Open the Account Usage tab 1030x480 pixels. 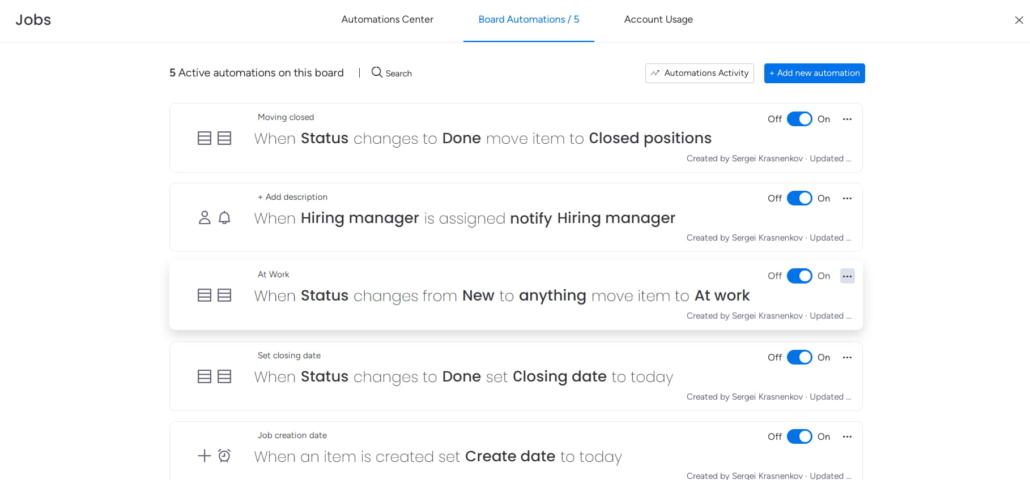(658, 20)
